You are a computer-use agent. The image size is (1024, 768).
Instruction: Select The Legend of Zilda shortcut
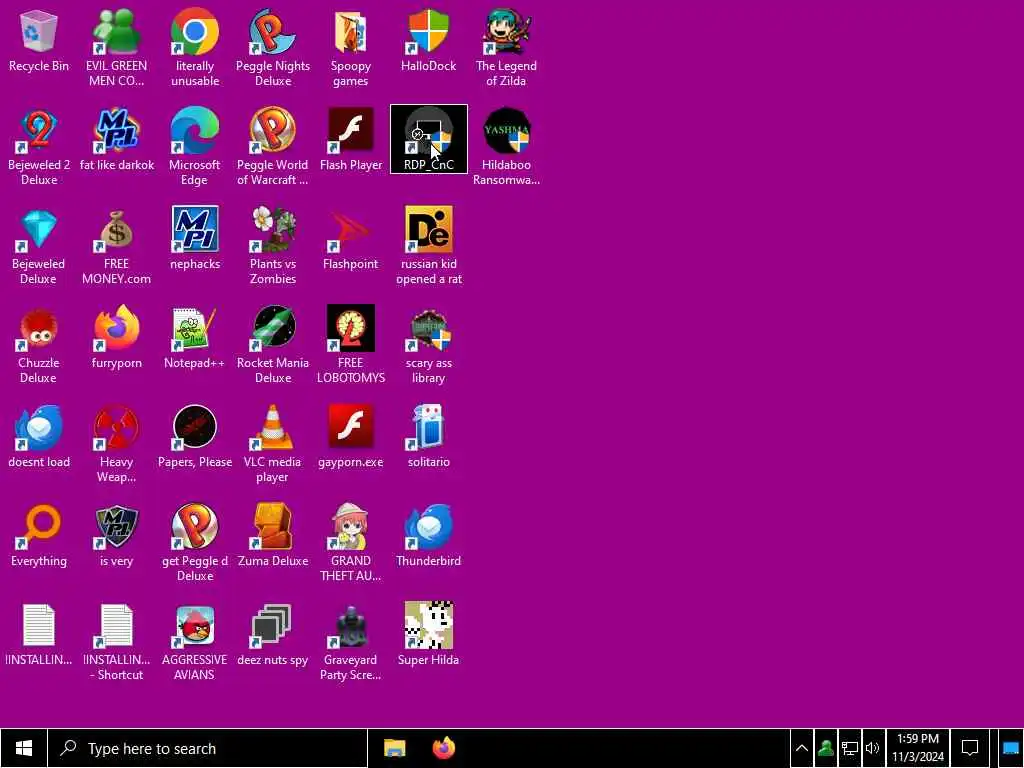click(x=506, y=47)
